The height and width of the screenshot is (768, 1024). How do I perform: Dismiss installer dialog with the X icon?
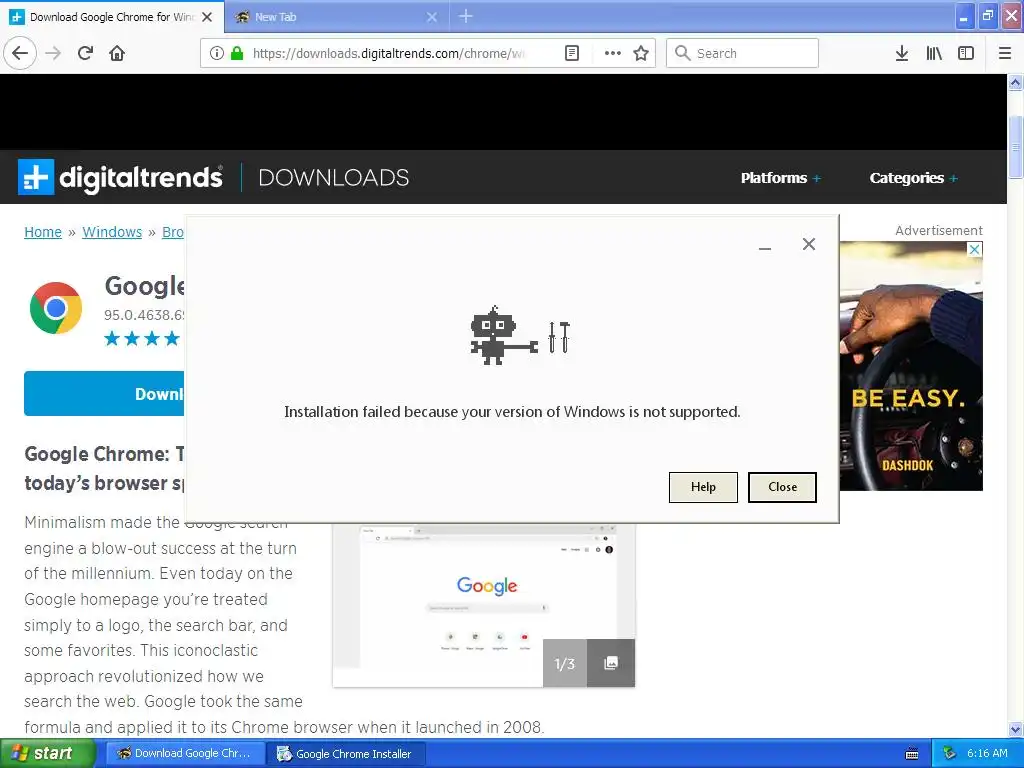[808, 244]
